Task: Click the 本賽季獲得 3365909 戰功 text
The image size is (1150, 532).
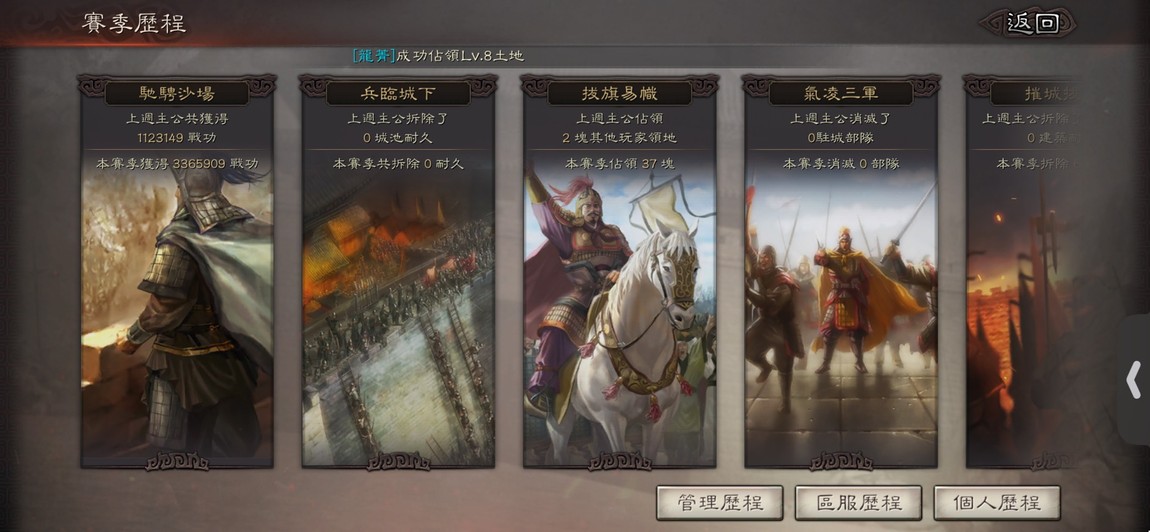Action: click(177, 164)
